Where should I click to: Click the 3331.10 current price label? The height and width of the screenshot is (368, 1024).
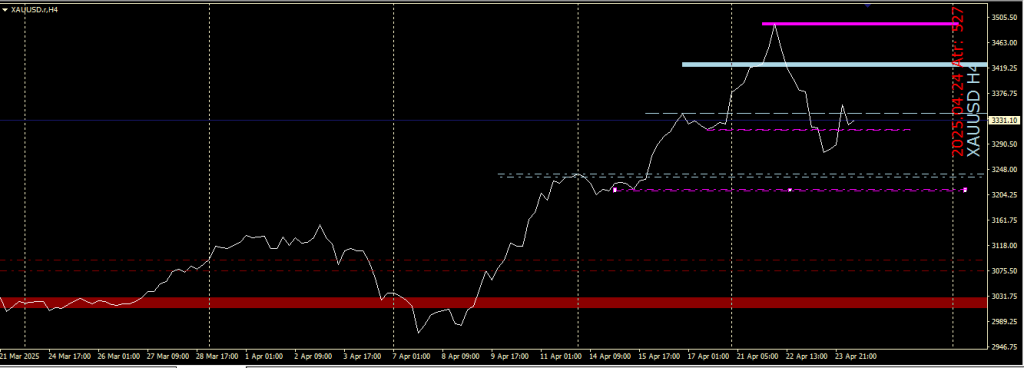coord(1004,121)
